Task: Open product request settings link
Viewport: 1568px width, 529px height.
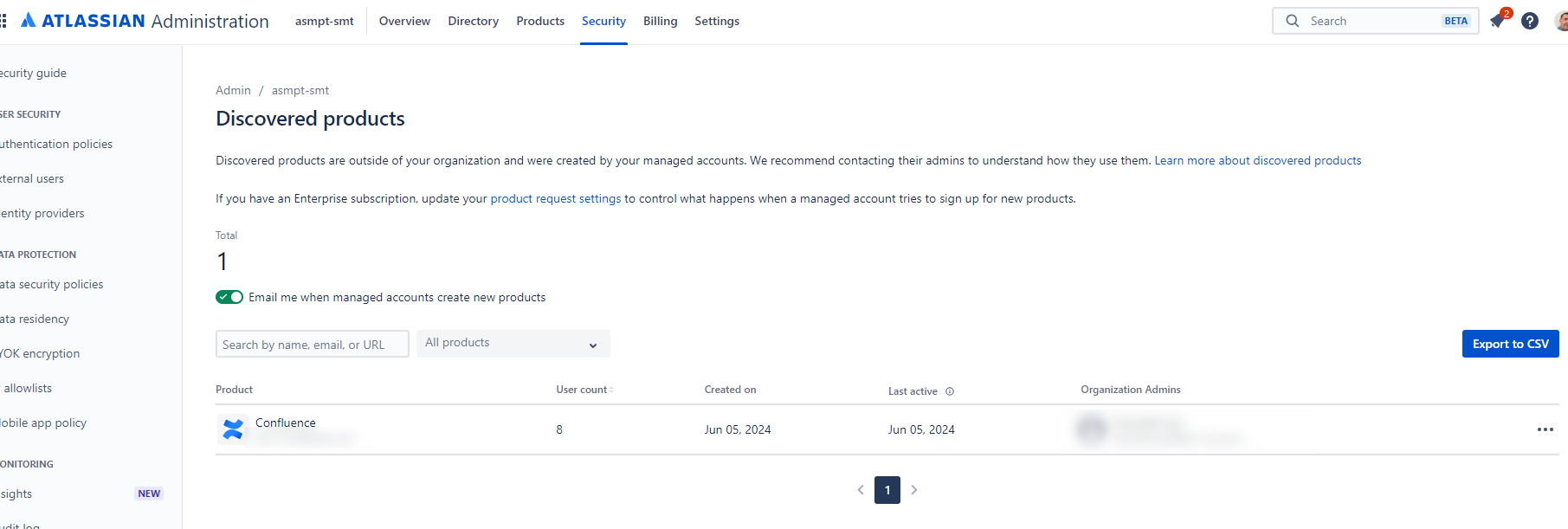Action: click(556, 198)
